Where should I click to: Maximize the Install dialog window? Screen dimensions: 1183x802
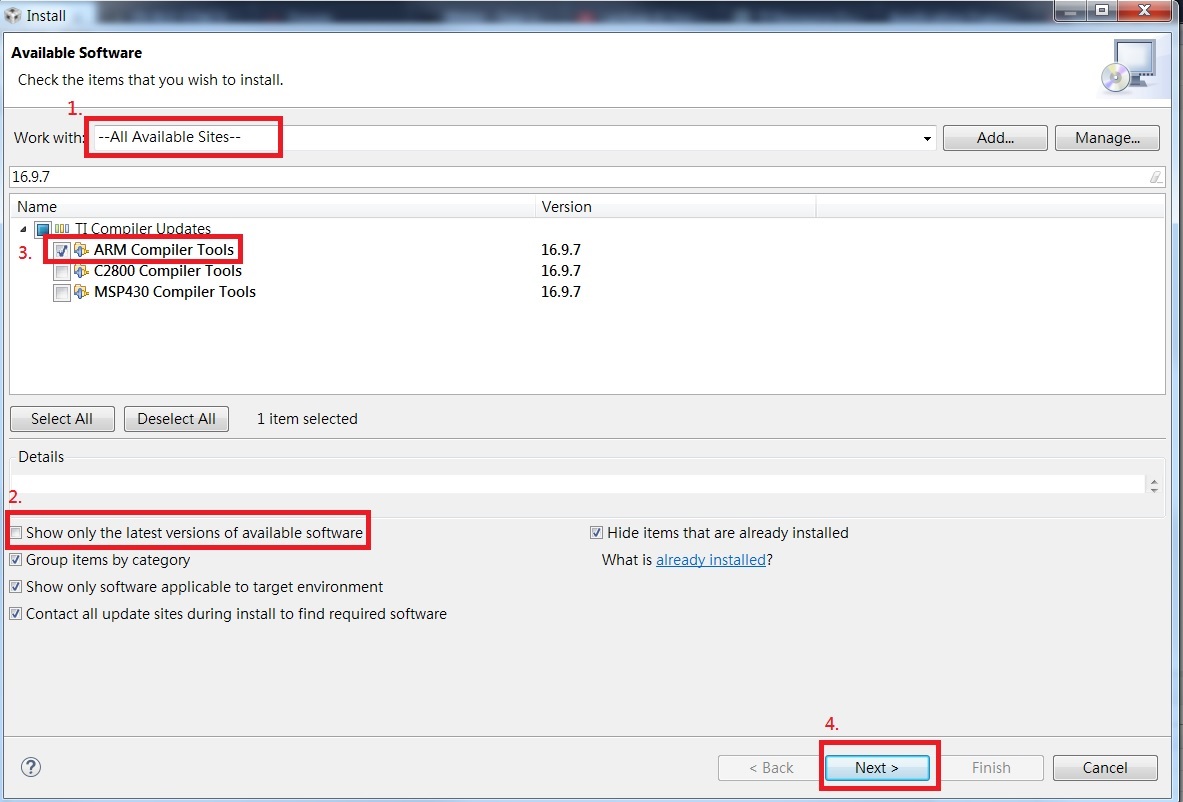point(1102,11)
